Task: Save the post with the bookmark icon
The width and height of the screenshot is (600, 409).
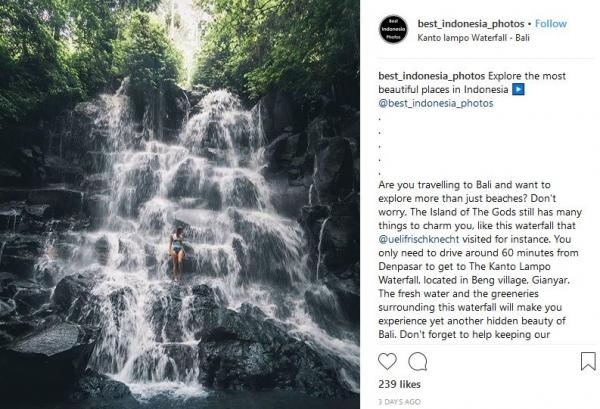Action: (x=587, y=361)
